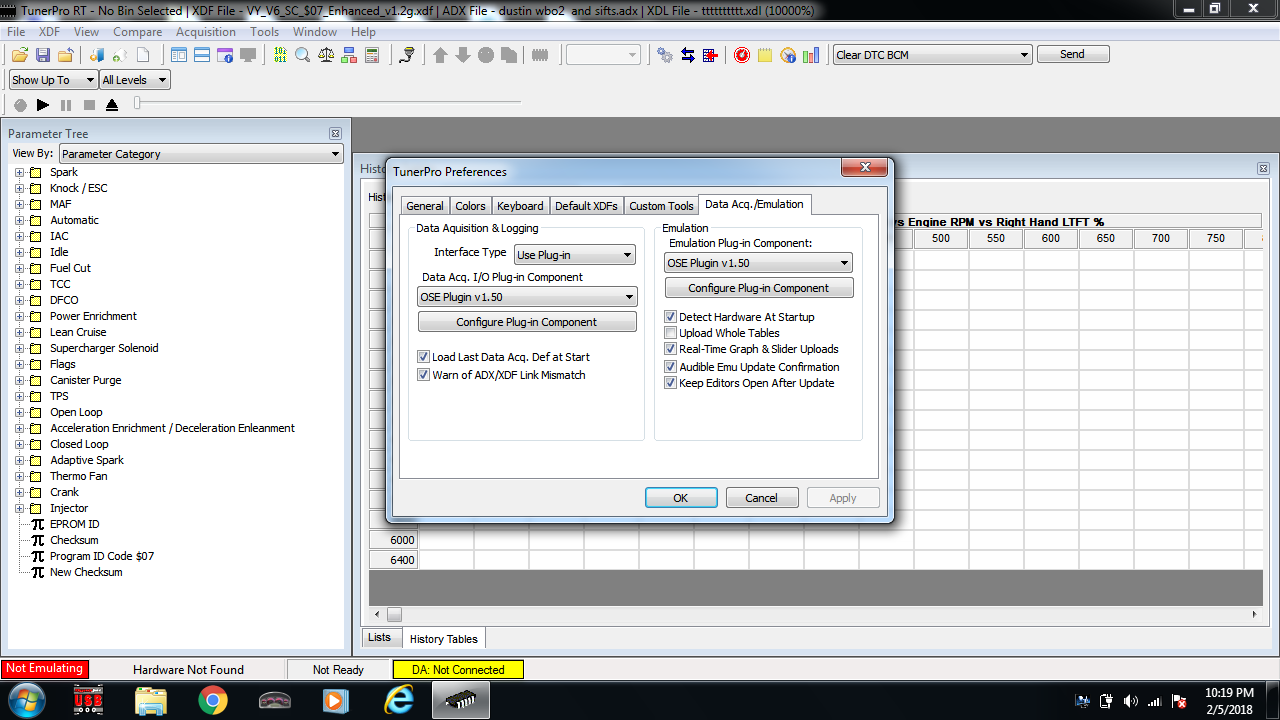The image size is (1280, 720).
Task: Click the log playback position slider
Action: click(x=138, y=103)
